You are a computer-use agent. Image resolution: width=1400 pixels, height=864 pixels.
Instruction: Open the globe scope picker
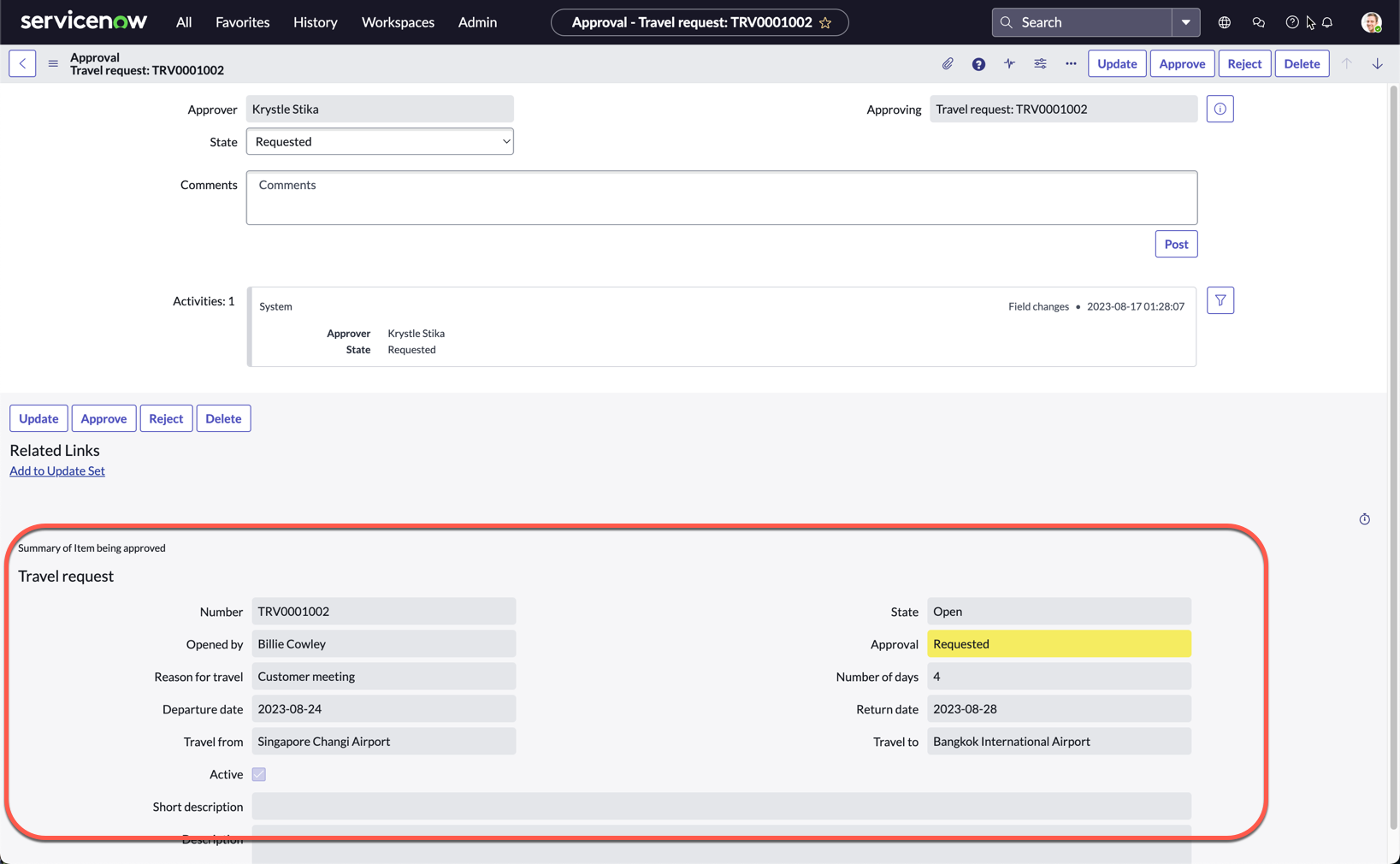1224,22
